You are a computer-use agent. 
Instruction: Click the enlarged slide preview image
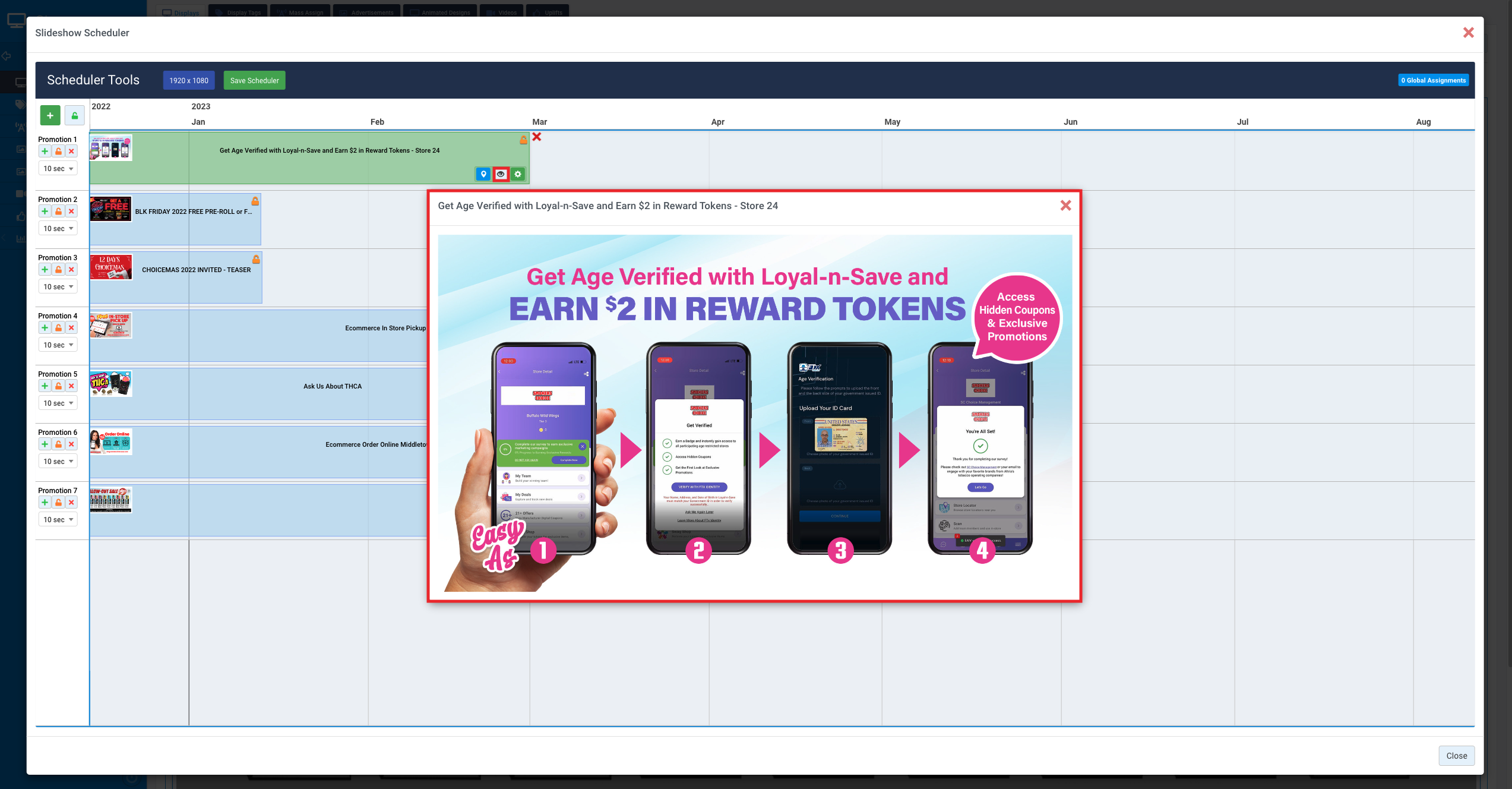click(755, 413)
